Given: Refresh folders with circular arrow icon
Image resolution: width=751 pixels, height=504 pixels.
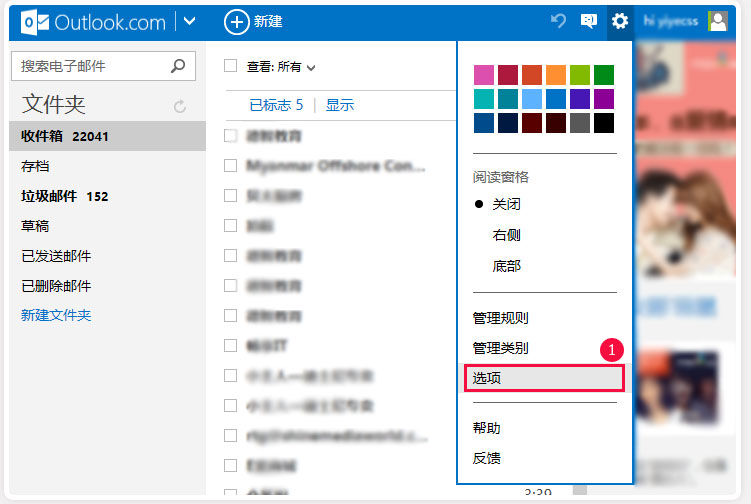Looking at the screenshot, I should coord(180,106).
